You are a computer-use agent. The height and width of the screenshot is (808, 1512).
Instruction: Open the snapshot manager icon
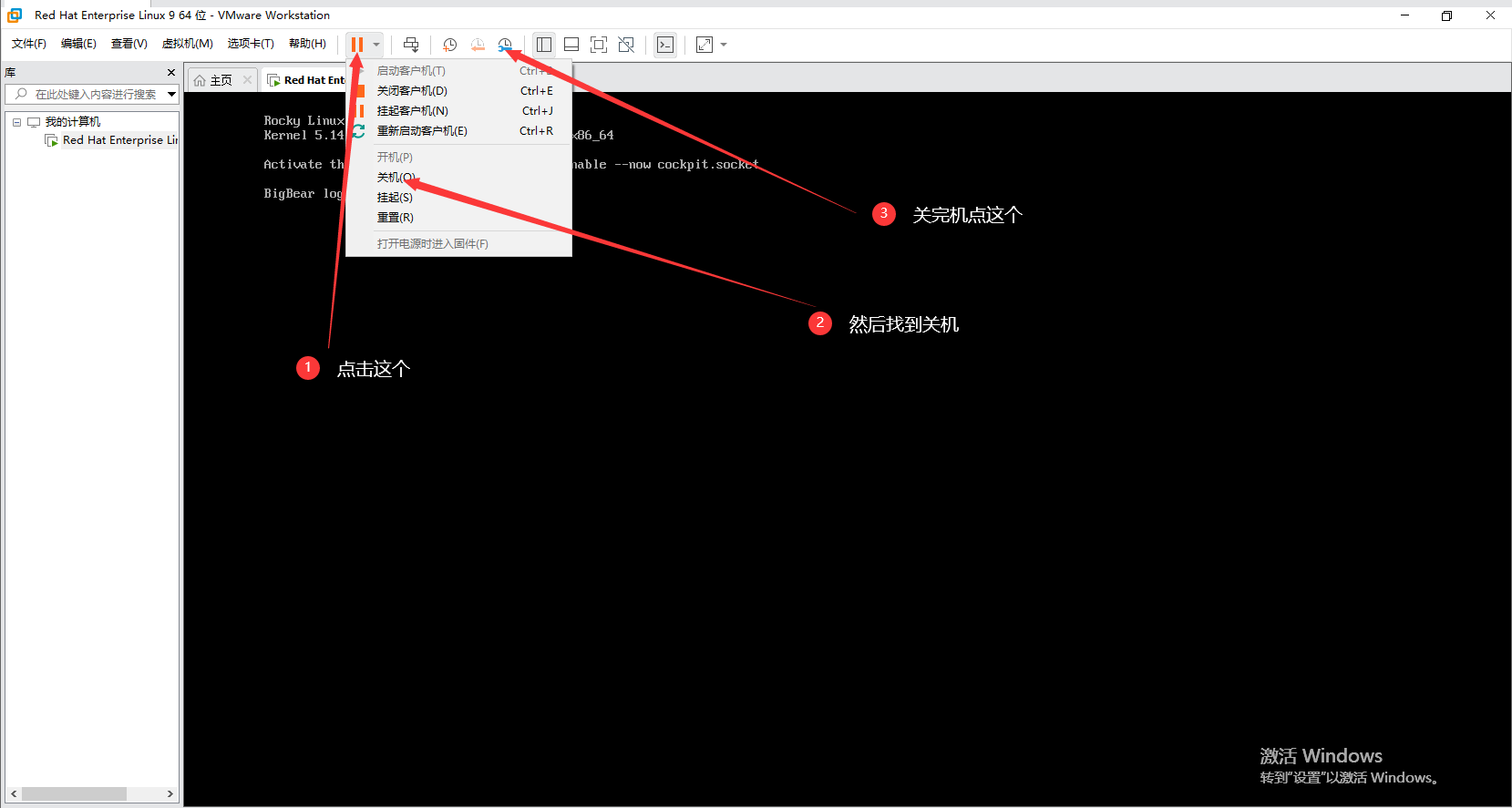click(506, 45)
